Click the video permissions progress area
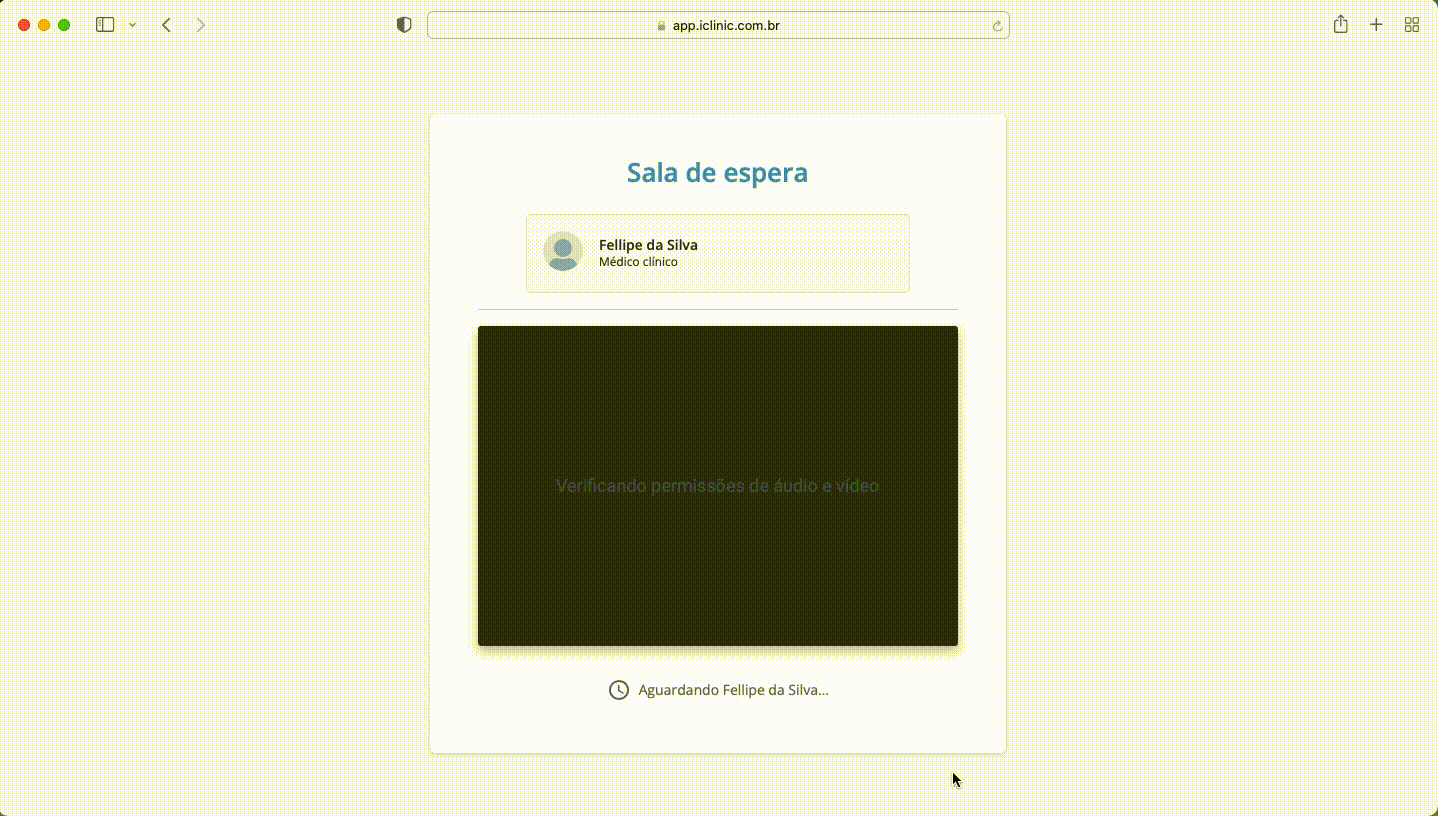This screenshot has width=1438, height=816. coord(717,485)
